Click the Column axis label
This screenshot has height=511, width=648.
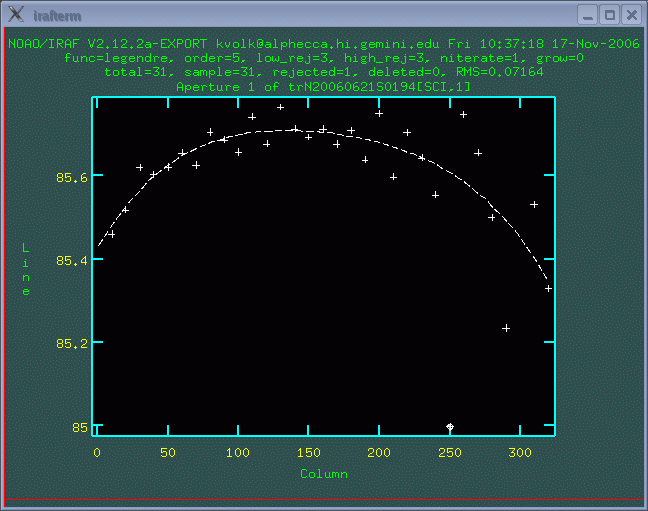click(324, 474)
